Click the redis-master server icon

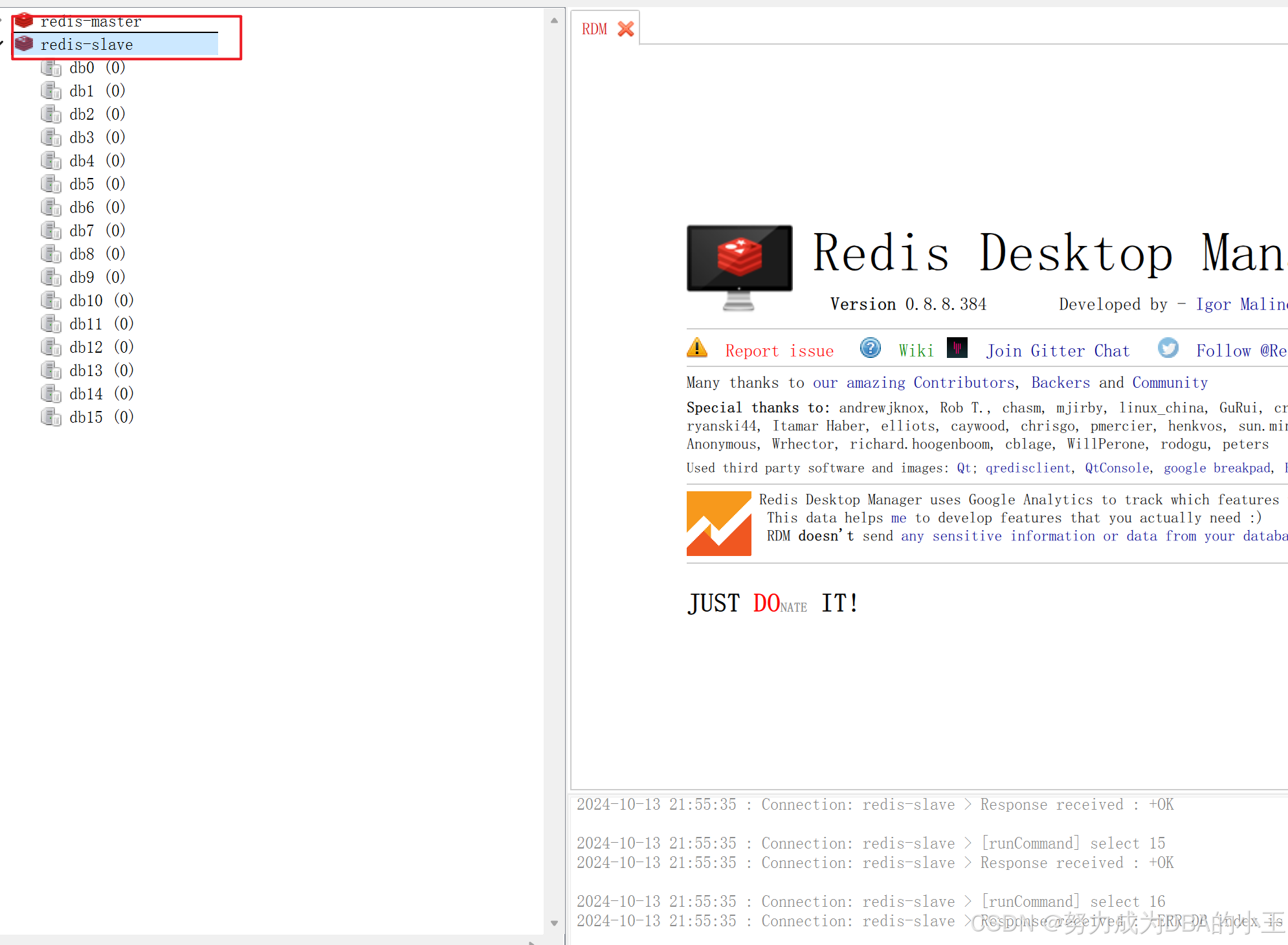click(x=24, y=21)
